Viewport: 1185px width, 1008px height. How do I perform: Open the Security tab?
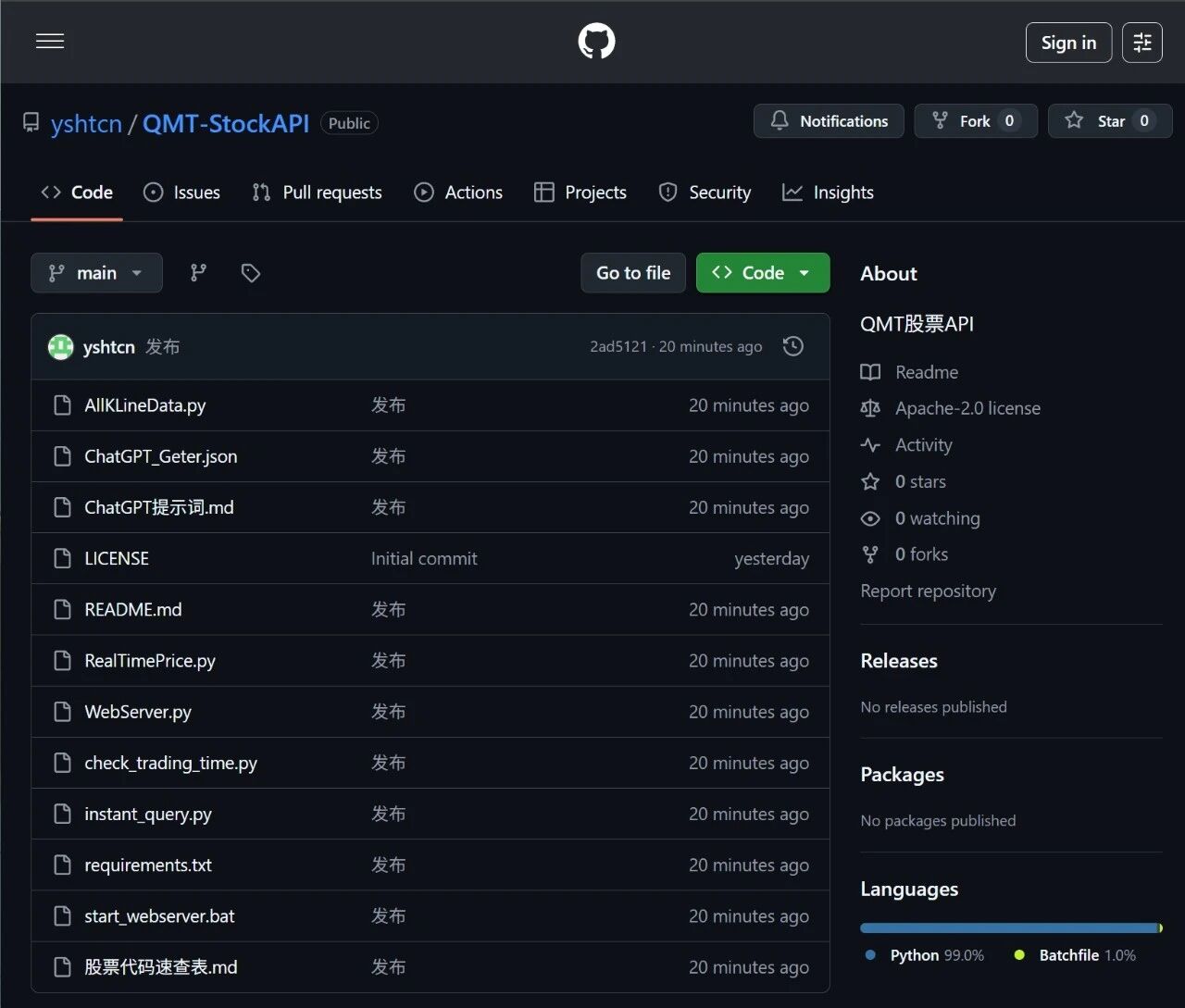(x=705, y=193)
